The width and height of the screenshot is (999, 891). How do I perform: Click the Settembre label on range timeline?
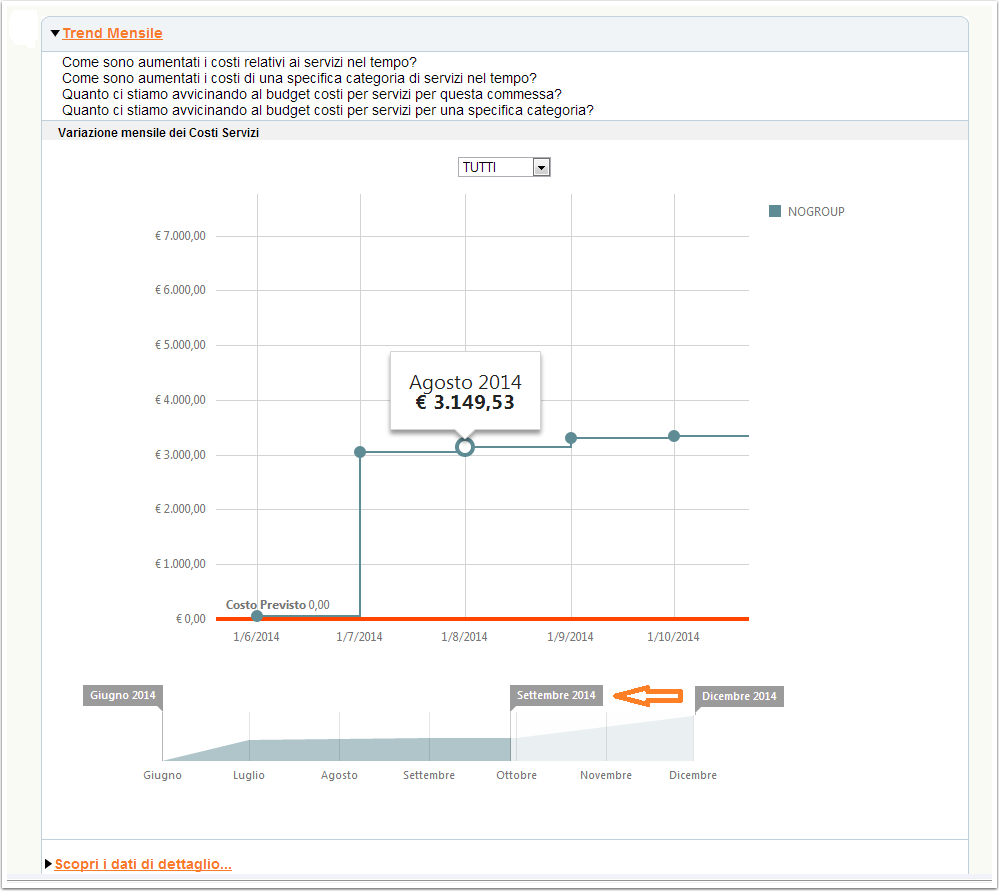(429, 775)
